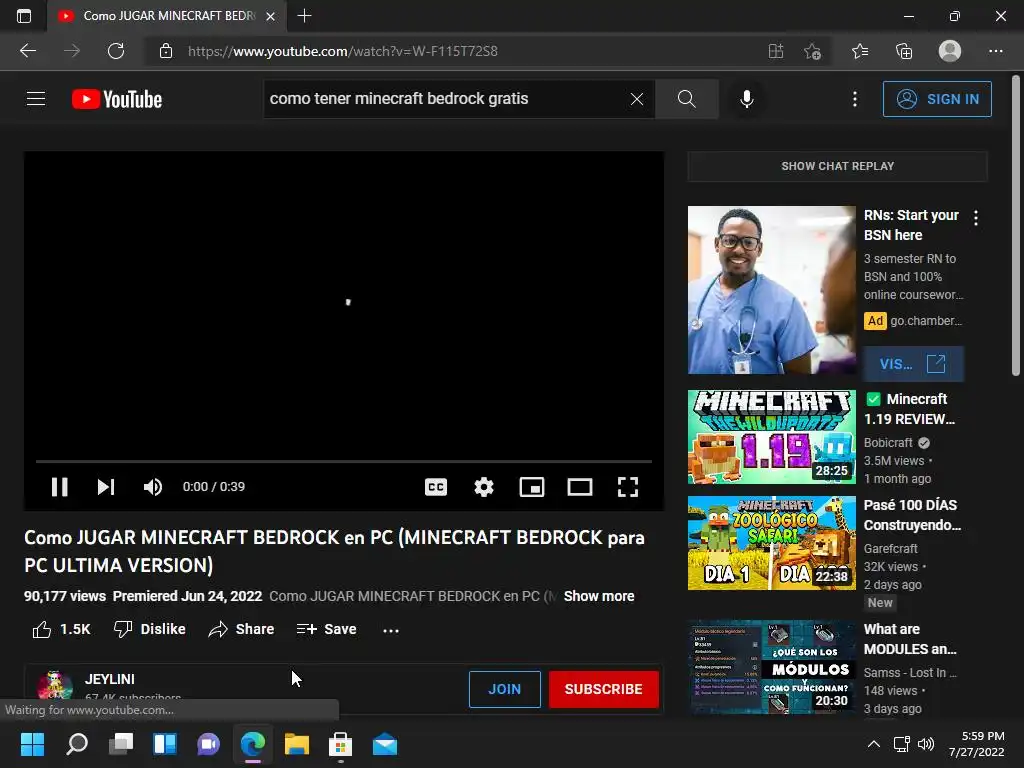
Task: Open options for RNs BSN ad
Action: click(x=976, y=218)
